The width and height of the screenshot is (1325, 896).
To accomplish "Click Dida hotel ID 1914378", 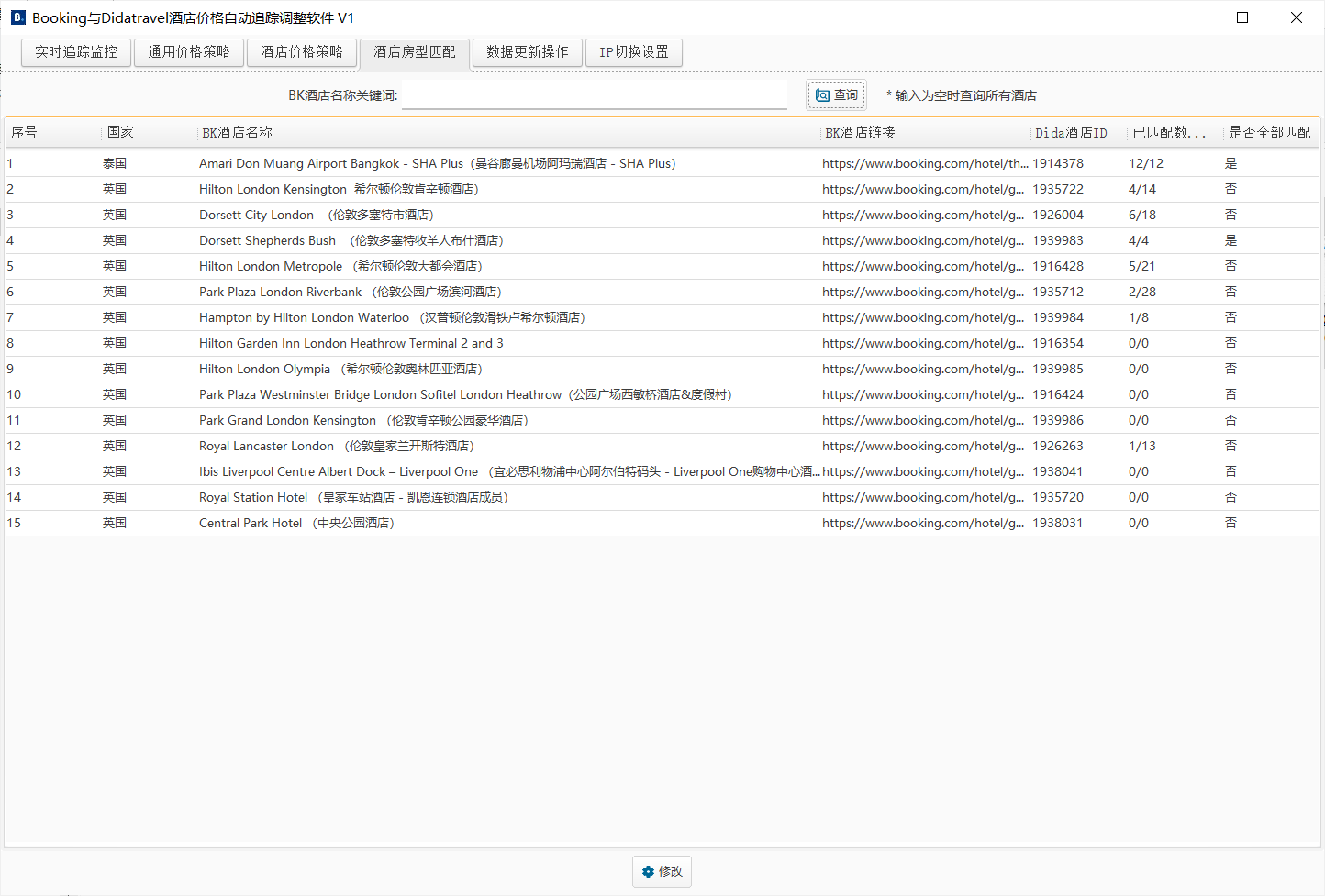I will [1058, 163].
